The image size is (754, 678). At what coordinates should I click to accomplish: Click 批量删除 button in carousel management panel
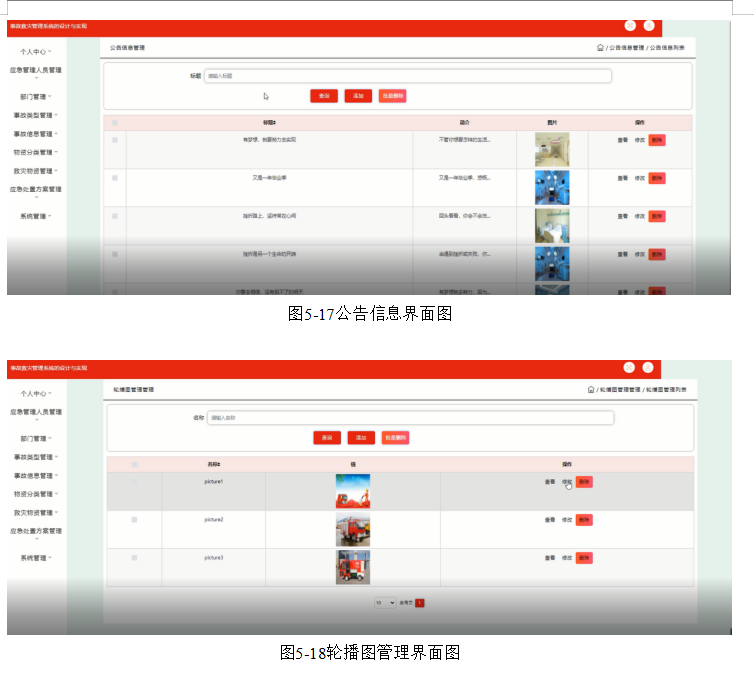point(395,438)
